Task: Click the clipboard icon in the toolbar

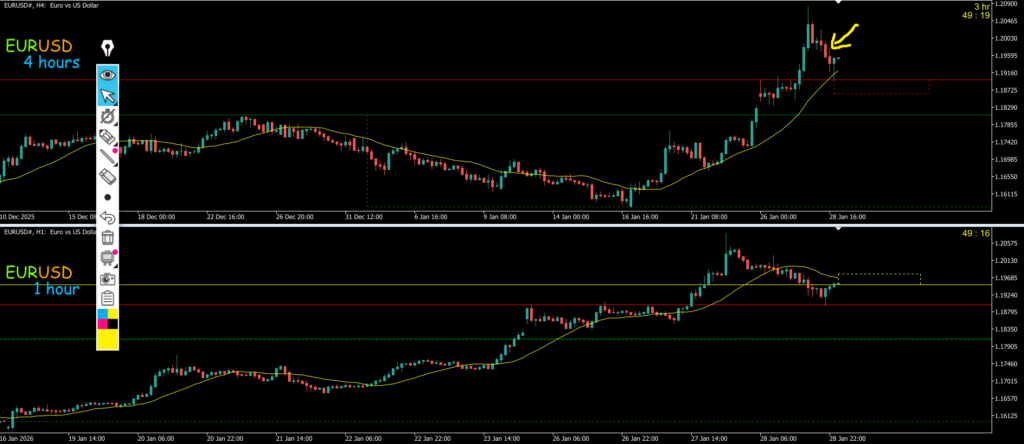Action: (x=107, y=298)
